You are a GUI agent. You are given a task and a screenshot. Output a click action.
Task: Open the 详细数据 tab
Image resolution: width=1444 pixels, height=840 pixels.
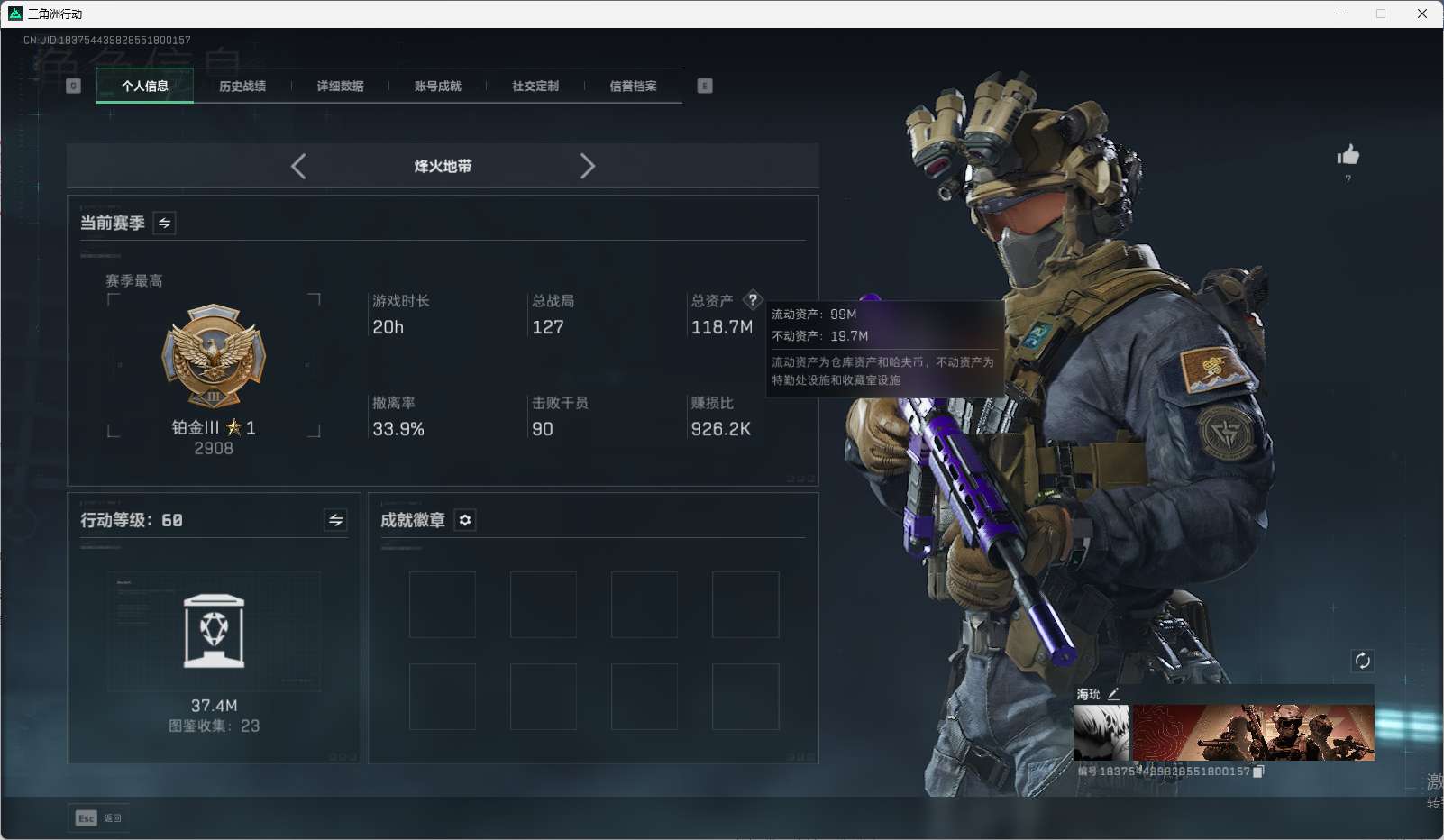coord(340,86)
